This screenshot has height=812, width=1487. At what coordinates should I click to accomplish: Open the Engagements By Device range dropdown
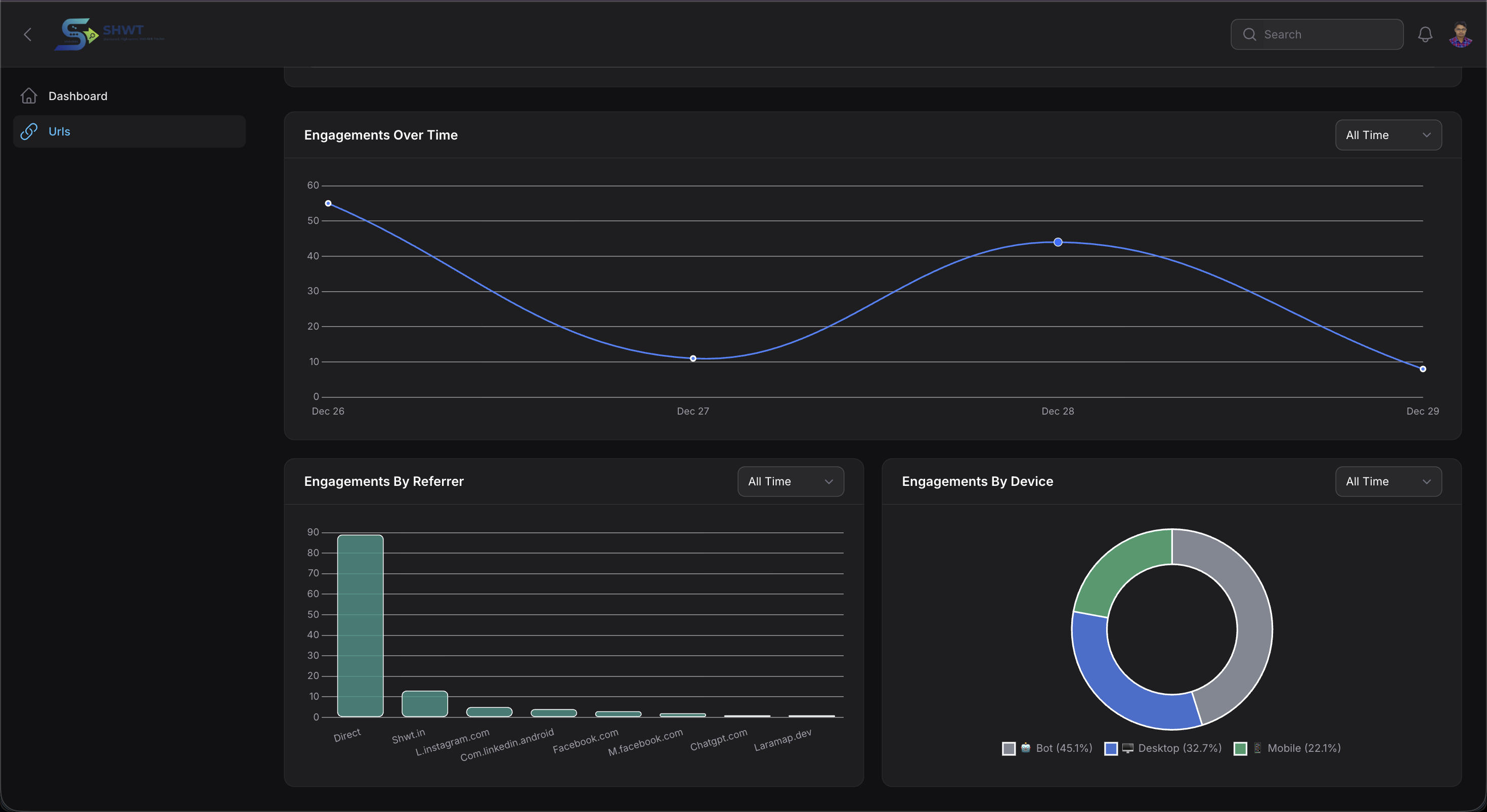pyautogui.click(x=1388, y=481)
